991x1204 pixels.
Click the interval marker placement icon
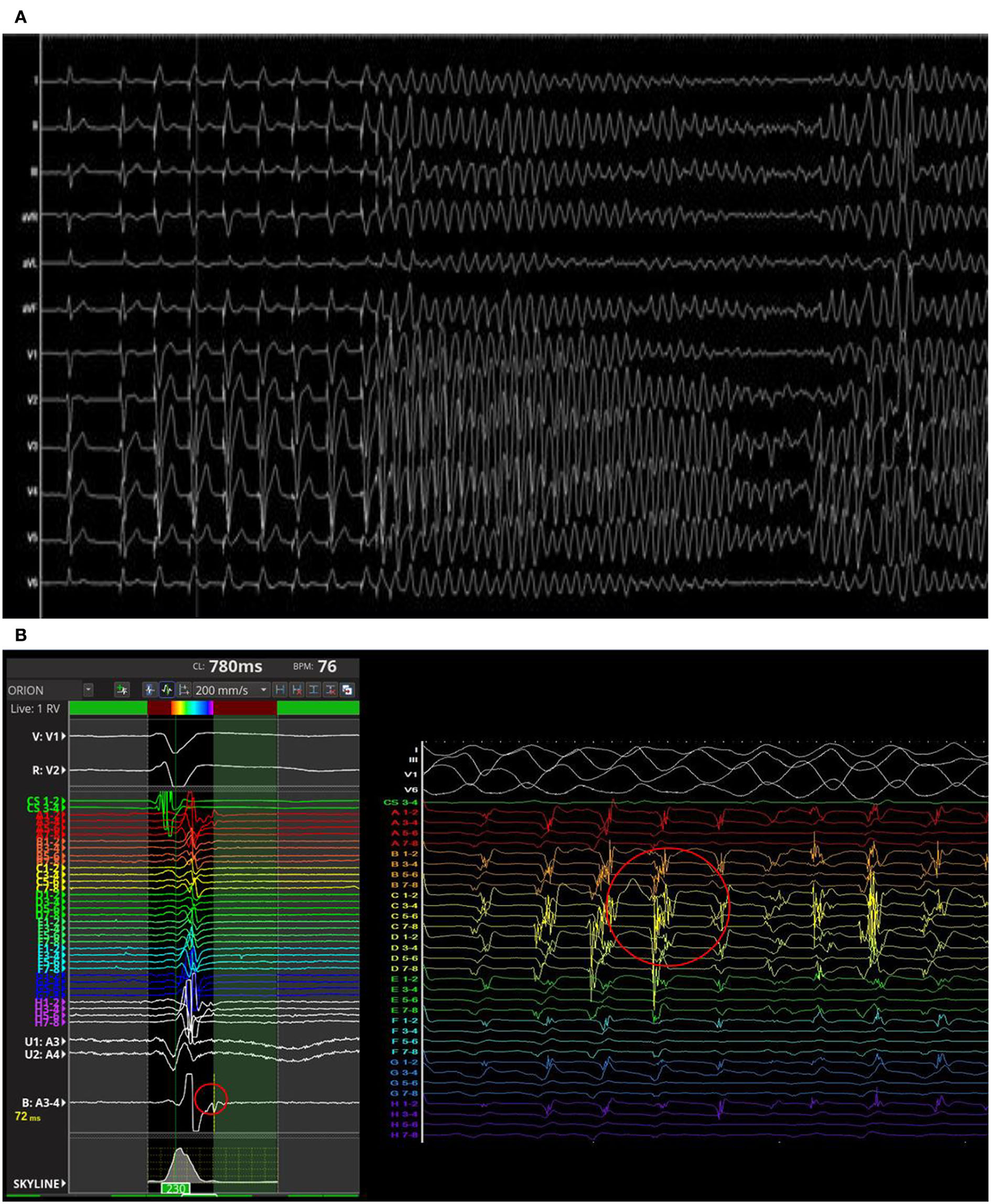coord(185,691)
